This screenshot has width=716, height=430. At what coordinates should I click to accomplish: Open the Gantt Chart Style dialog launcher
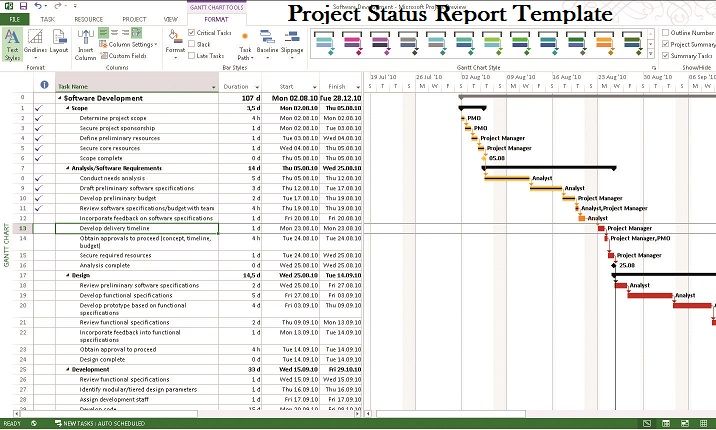click(654, 68)
